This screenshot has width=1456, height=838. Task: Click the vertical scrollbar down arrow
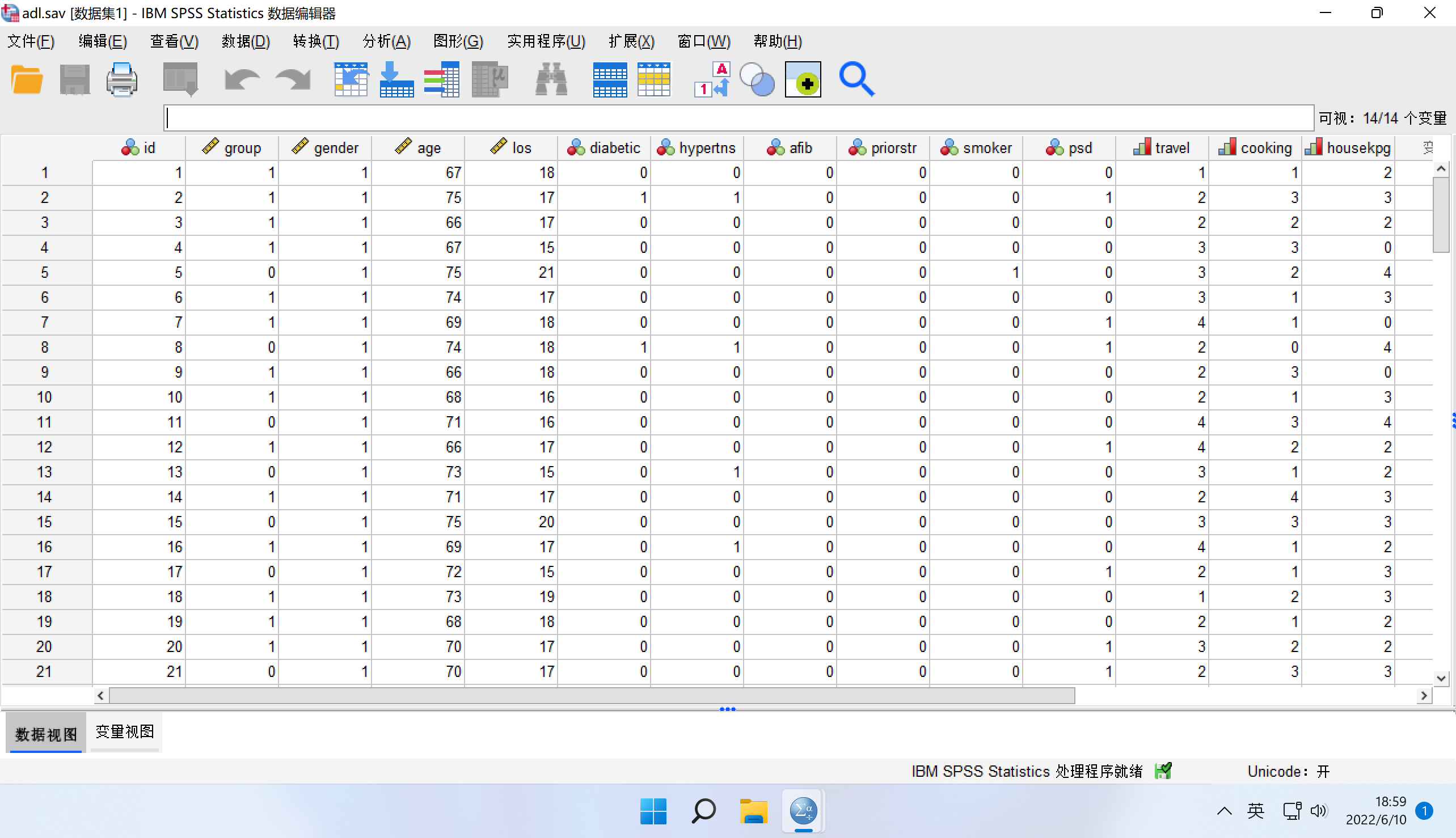tap(1441, 678)
